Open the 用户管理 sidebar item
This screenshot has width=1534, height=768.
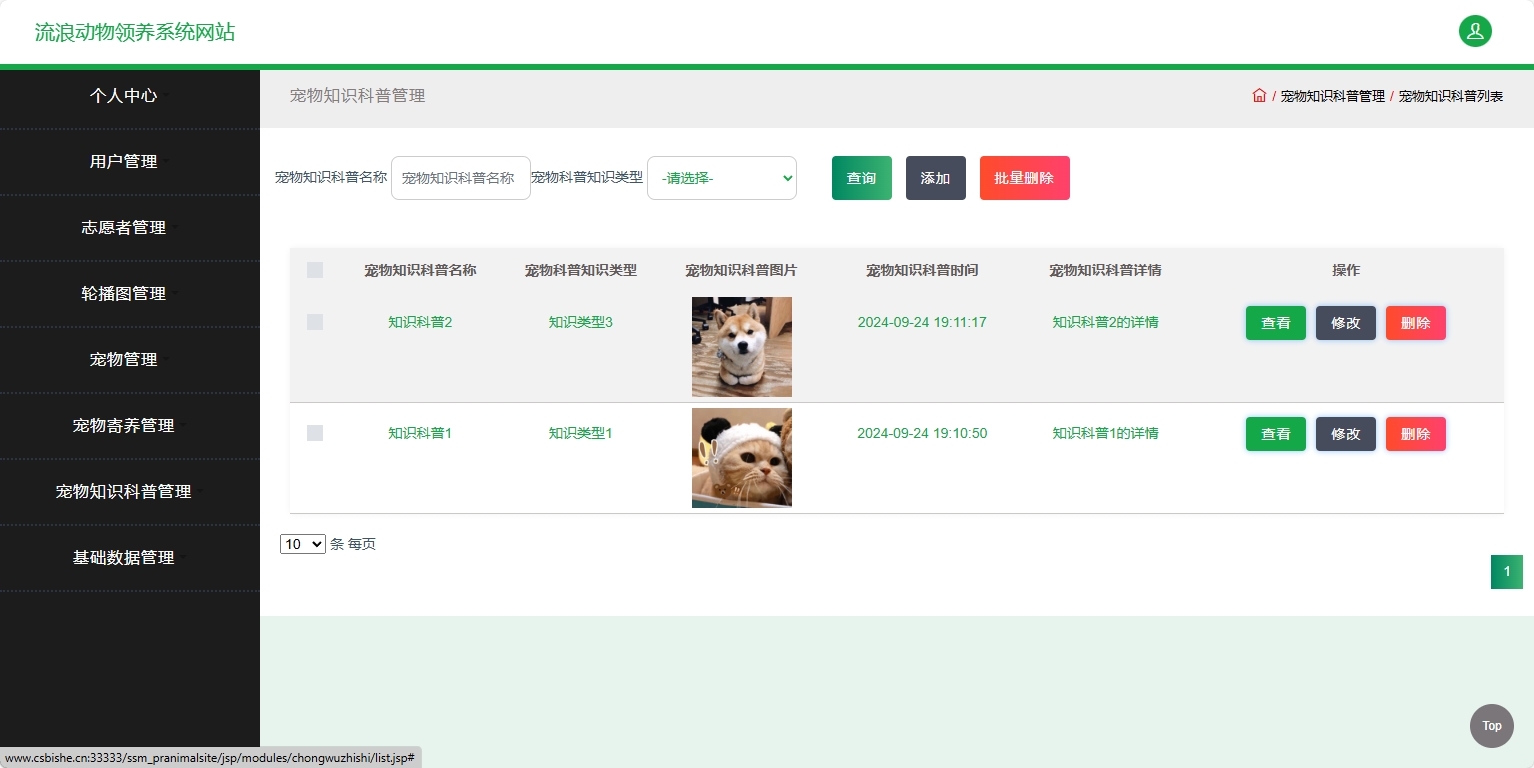click(126, 161)
